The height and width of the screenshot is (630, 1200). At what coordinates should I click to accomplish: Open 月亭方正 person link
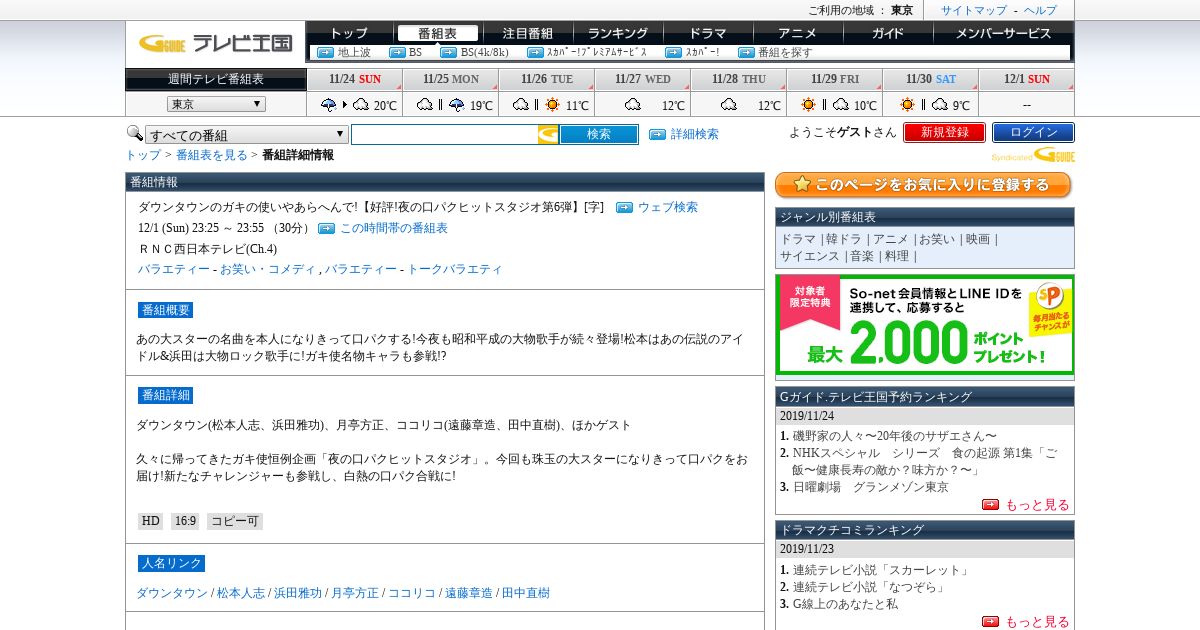pyautogui.click(x=355, y=593)
